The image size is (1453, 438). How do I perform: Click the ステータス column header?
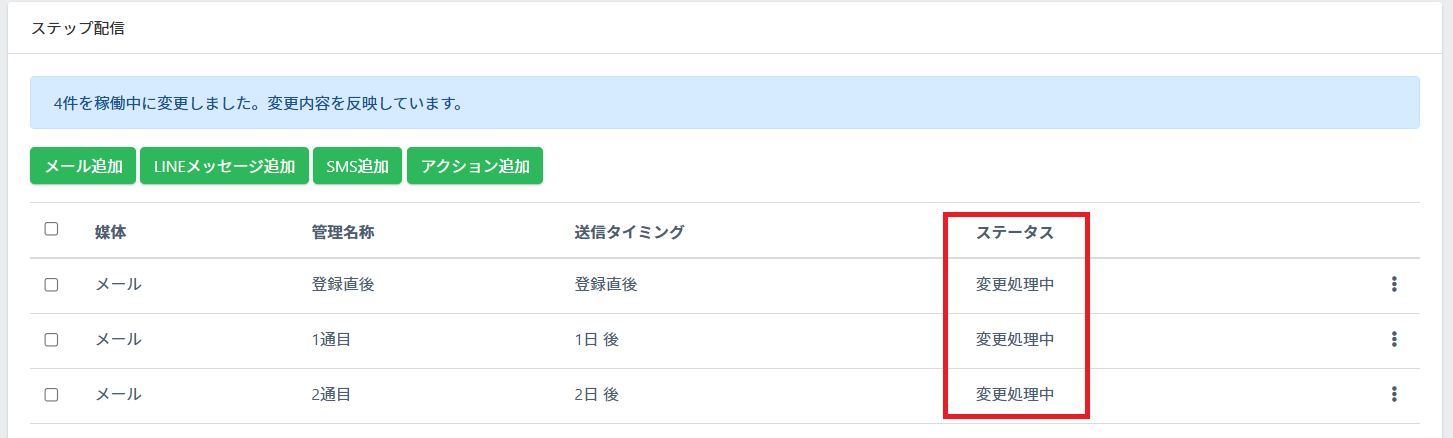point(1015,232)
